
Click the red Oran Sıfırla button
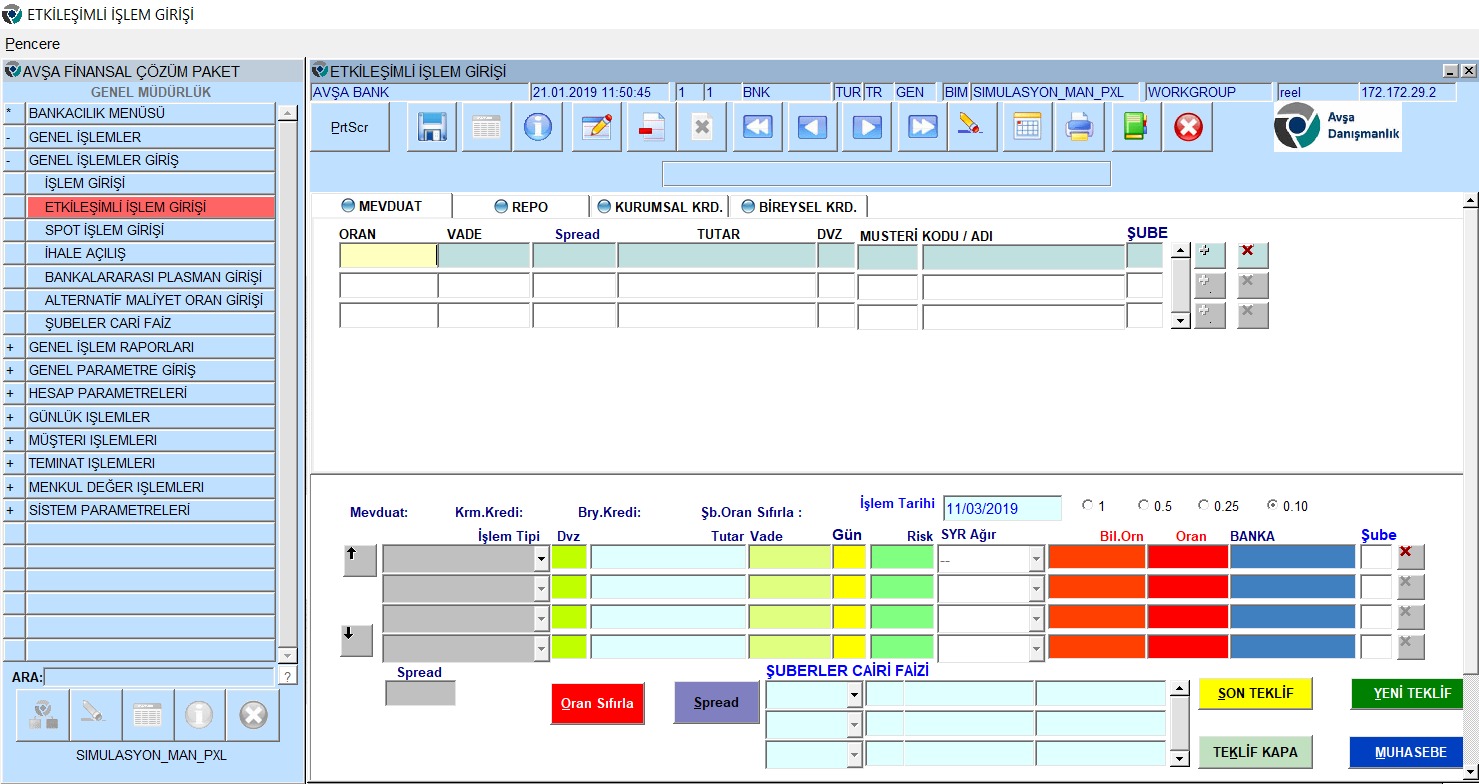pyautogui.click(x=598, y=703)
